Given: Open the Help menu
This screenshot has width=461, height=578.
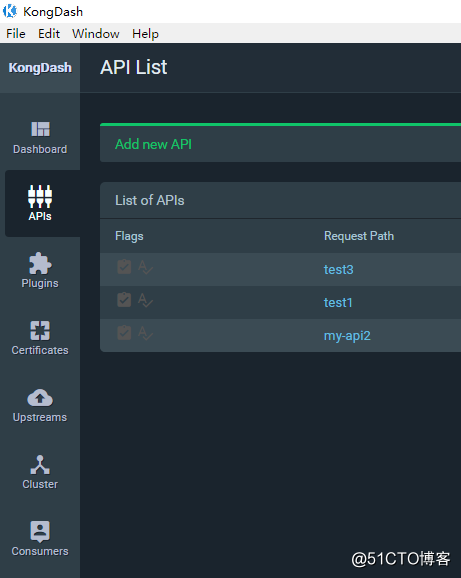Looking at the screenshot, I should (146, 34).
